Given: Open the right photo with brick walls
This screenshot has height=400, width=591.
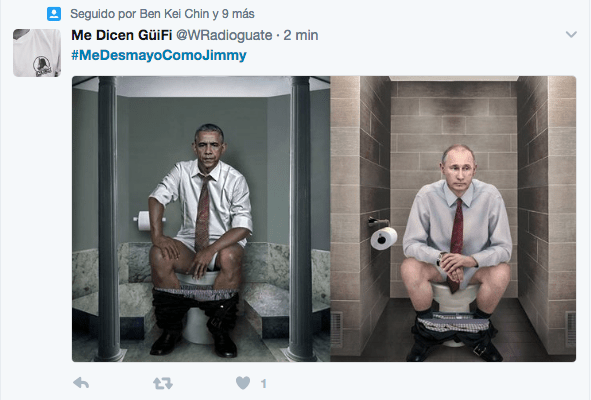Looking at the screenshot, I should [x=453, y=219].
